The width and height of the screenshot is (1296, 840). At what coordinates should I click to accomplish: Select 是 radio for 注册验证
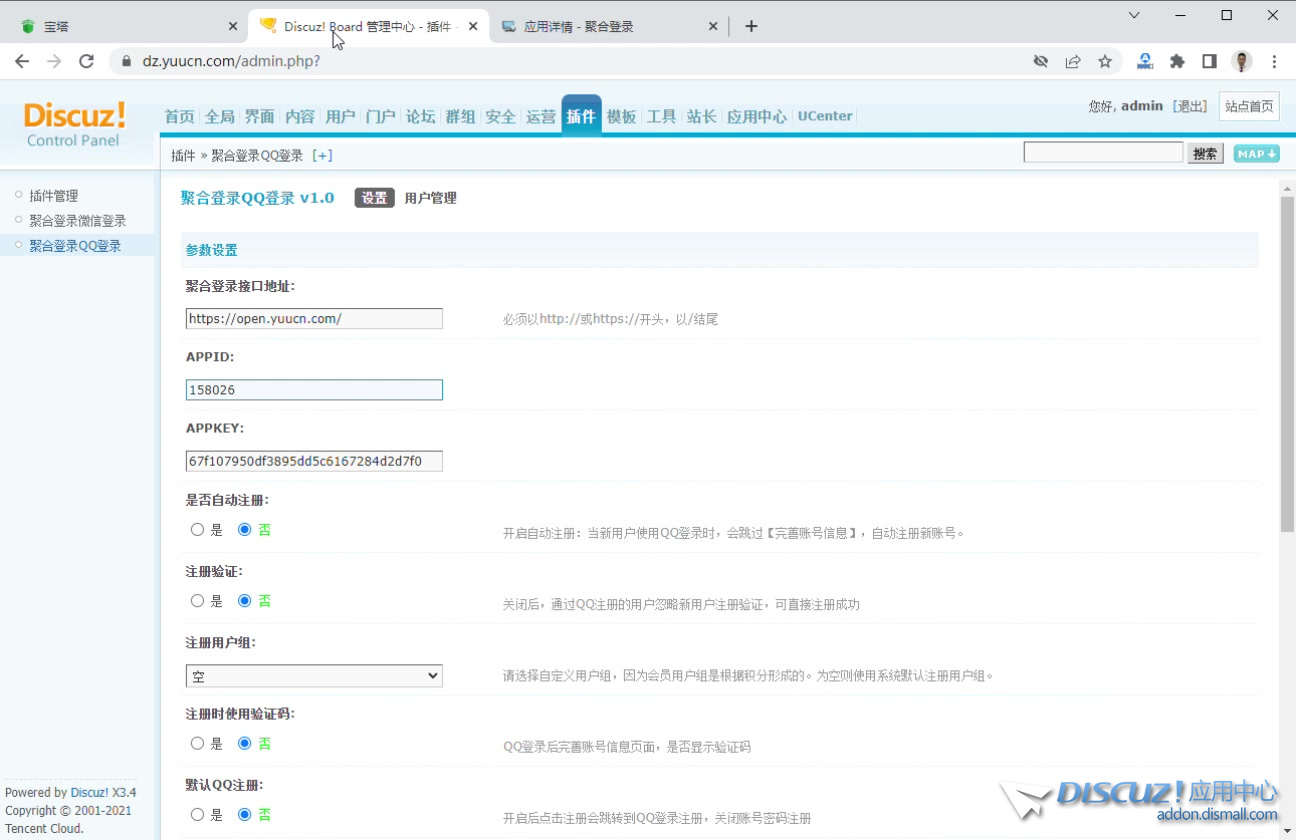click(x=197, y=600)
